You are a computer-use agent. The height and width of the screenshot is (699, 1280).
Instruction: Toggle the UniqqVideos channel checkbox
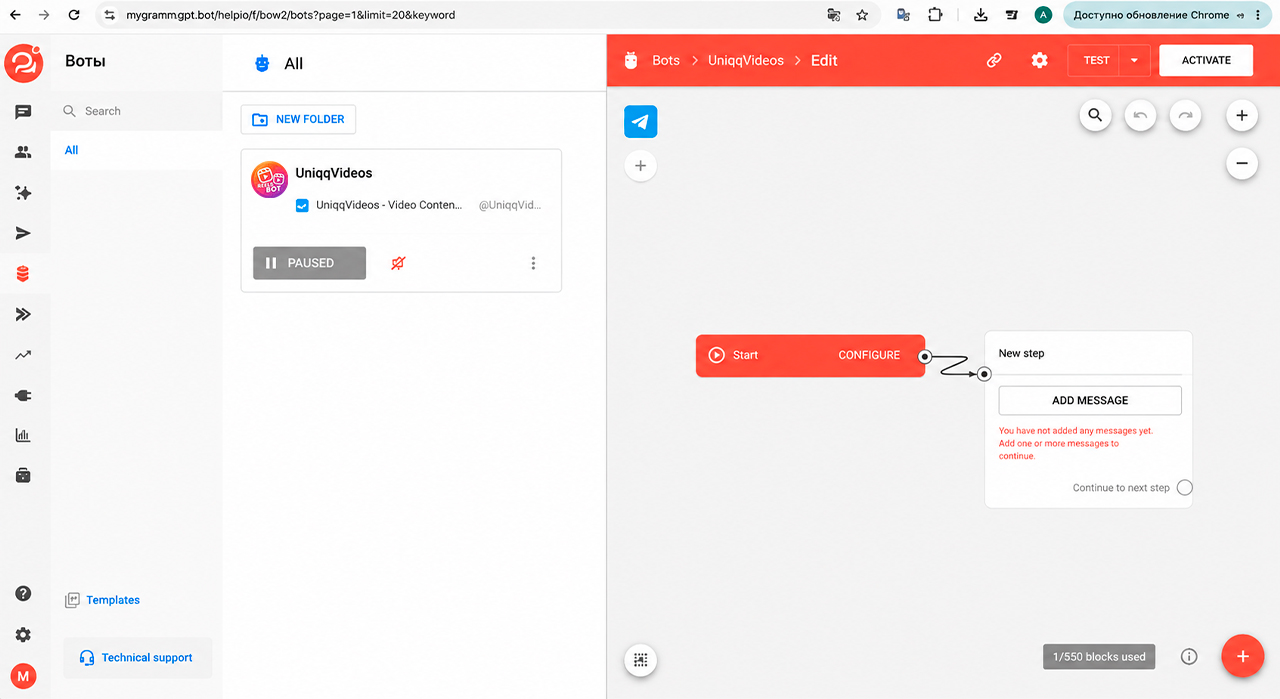(x=302, y=205)
